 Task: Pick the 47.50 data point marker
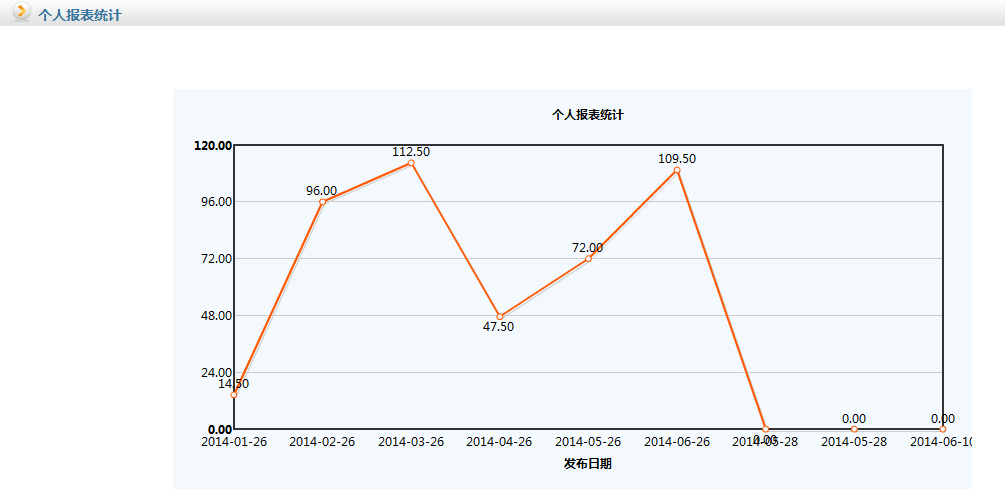point(500,317)
